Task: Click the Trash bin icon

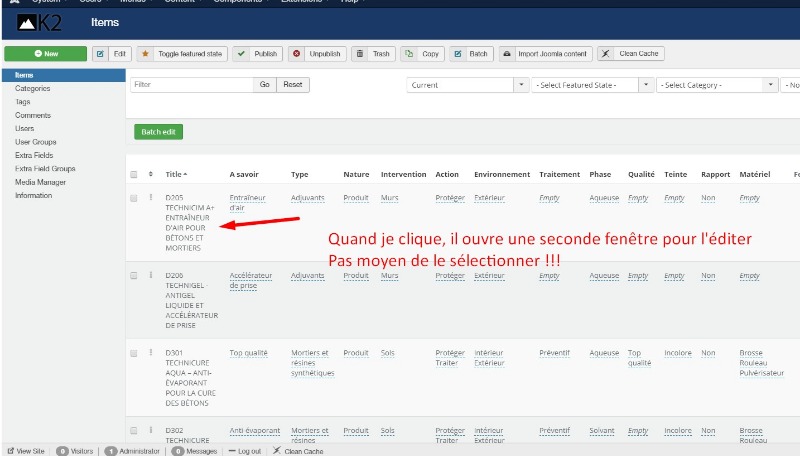Action: click(x=360, y=54)
